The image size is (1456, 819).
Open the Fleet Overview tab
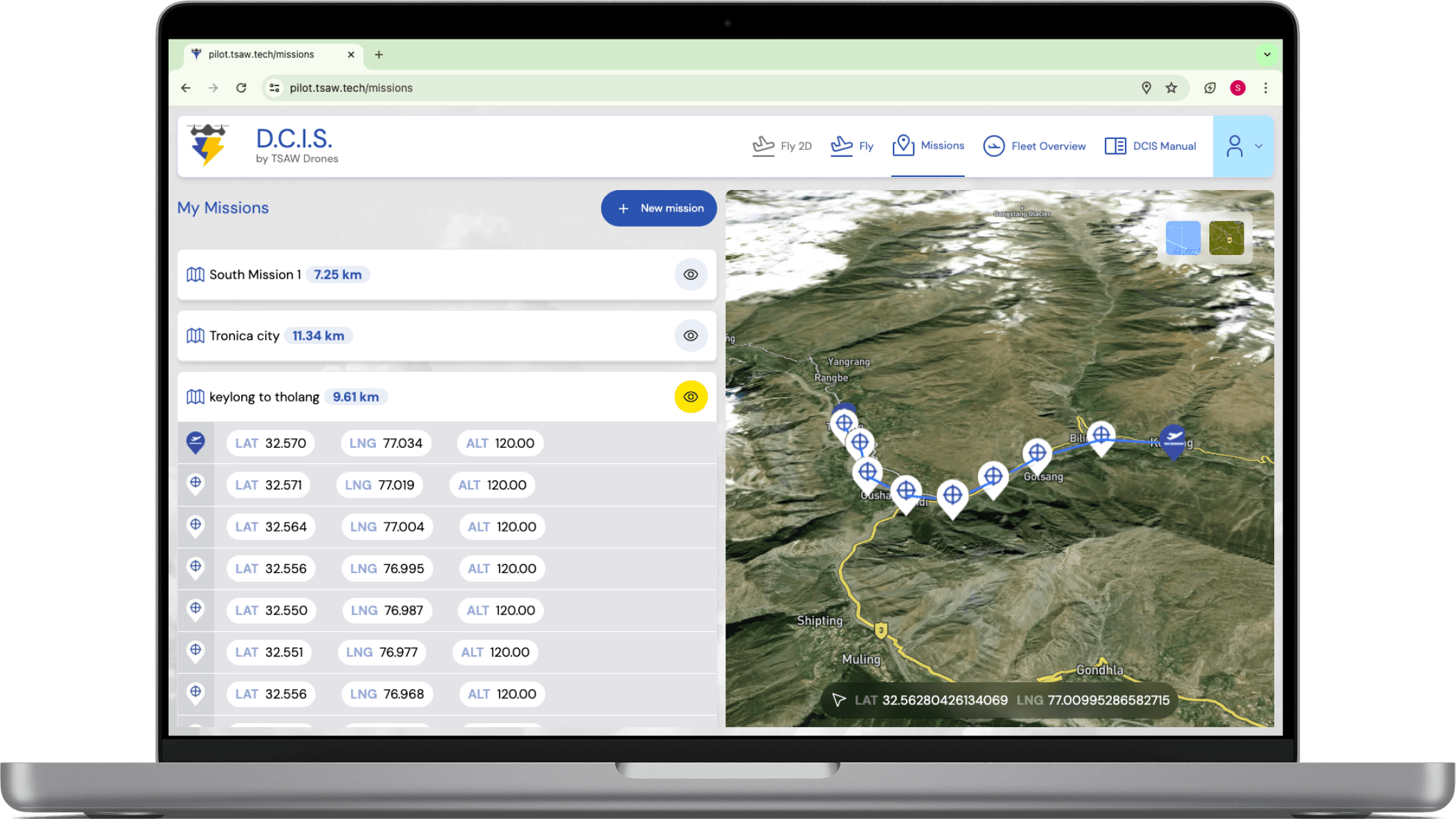pos(1034,146)
